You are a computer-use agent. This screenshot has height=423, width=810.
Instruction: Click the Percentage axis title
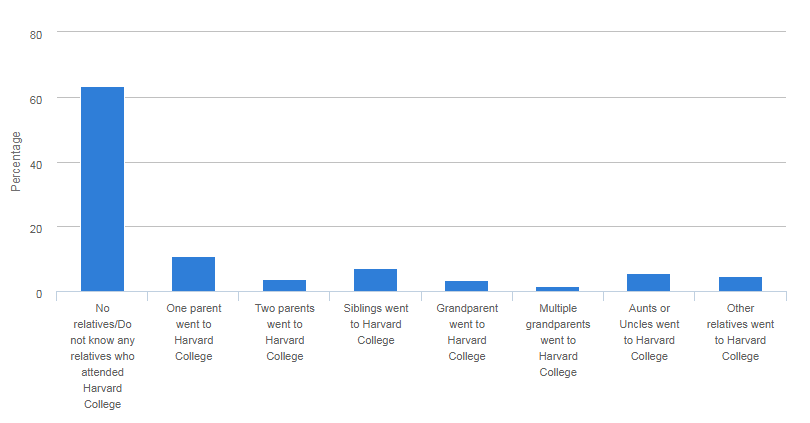click(16, 162)
